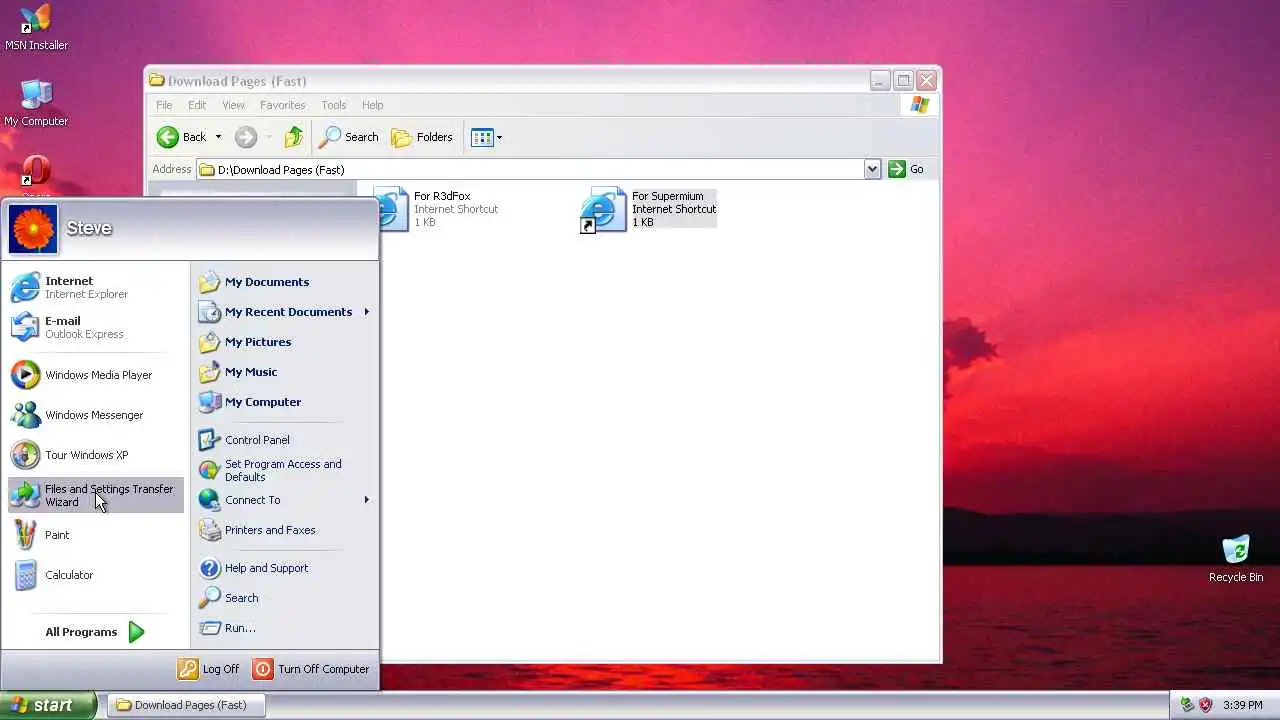1280x720 pixels.
Task: Open the File menu
Action: (164, 105)
